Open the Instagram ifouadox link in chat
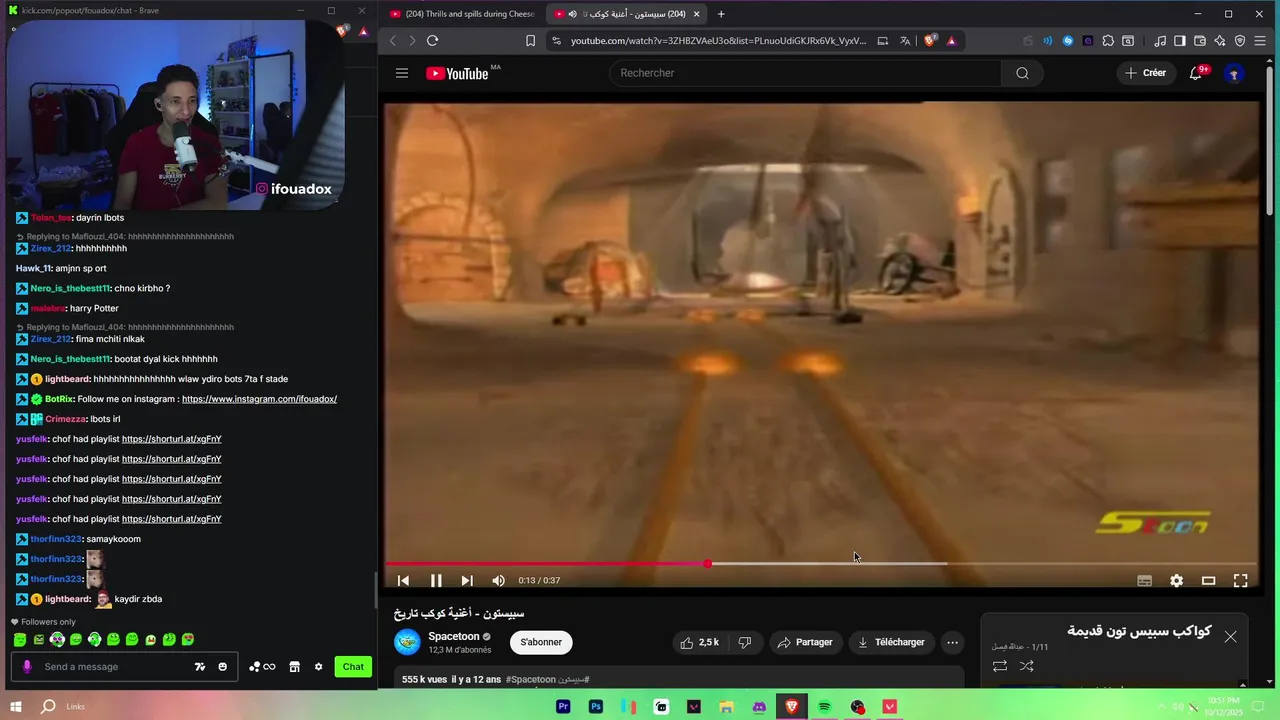The height and width of the screenshot is (720, 1280). 259,399
